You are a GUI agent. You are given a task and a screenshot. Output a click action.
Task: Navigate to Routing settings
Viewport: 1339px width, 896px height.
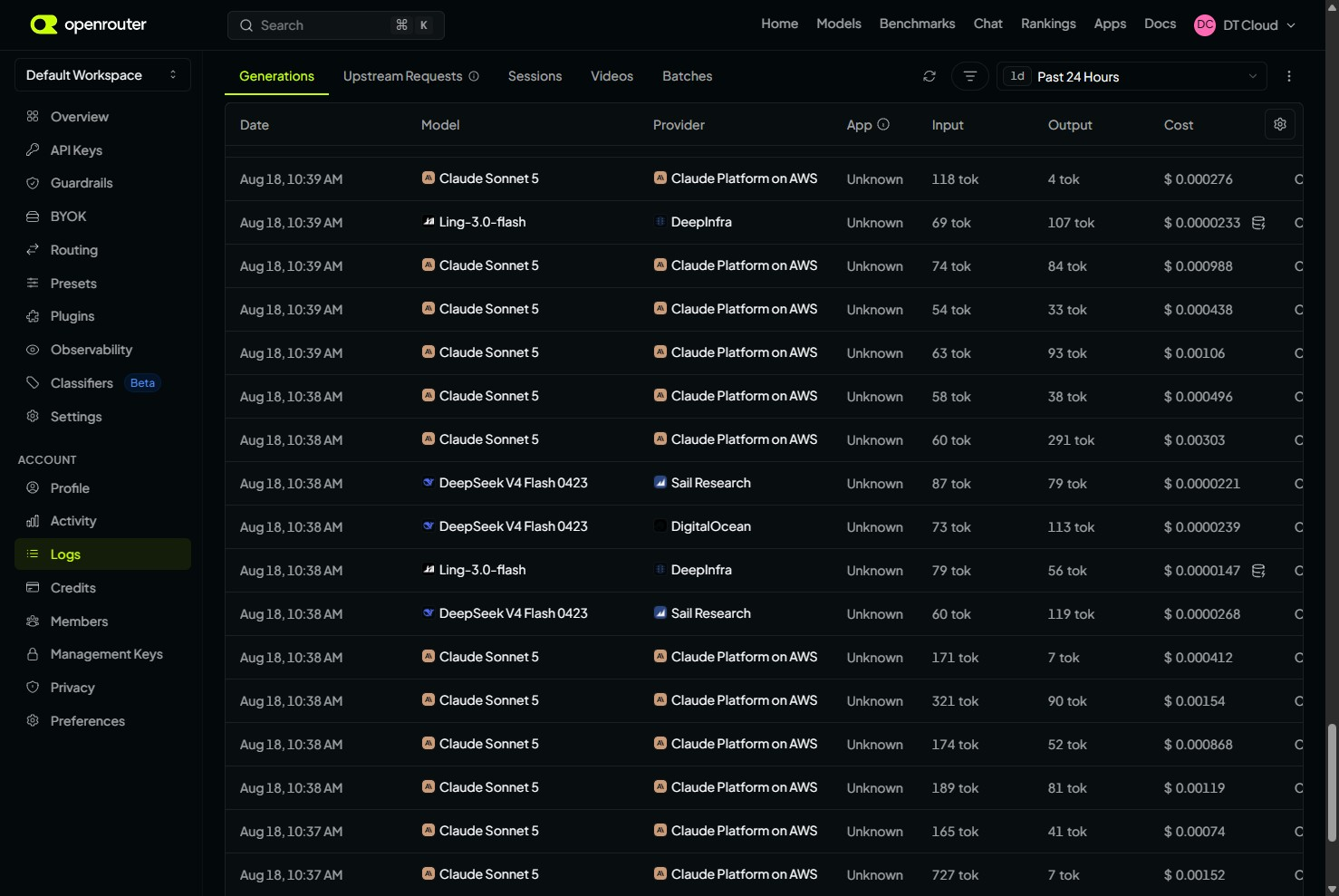pos(102,250)
